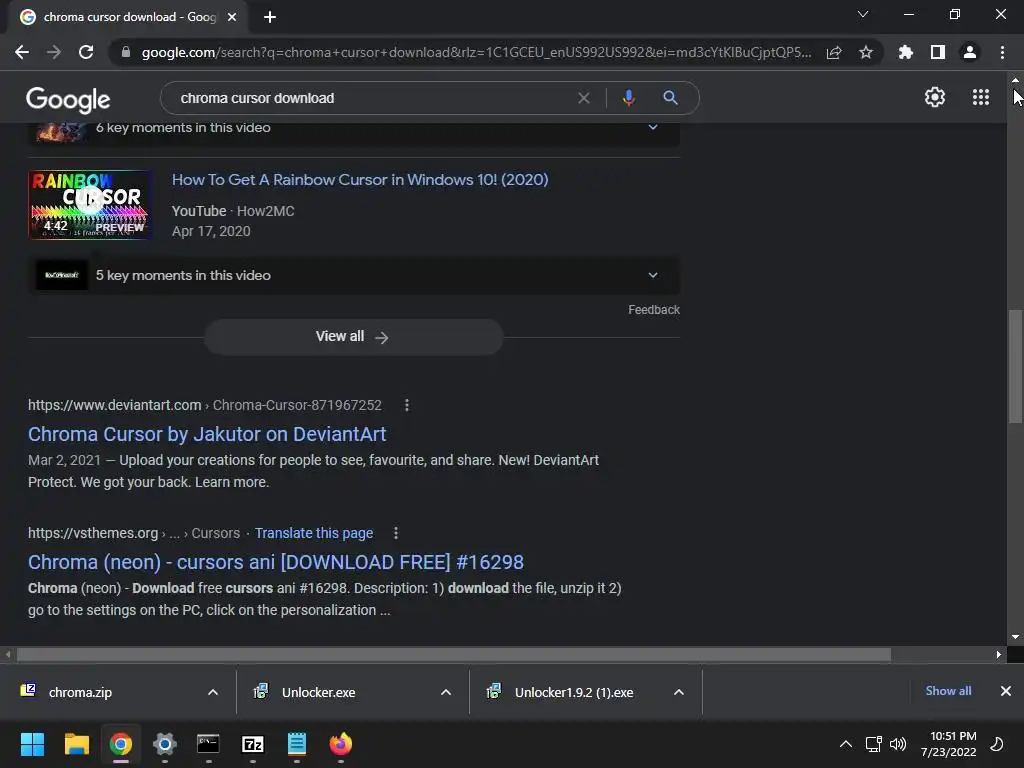Open Chrome's three-dot menu
The image size is (1024, 768).
pyautogui.click(x=1002, y=52)
